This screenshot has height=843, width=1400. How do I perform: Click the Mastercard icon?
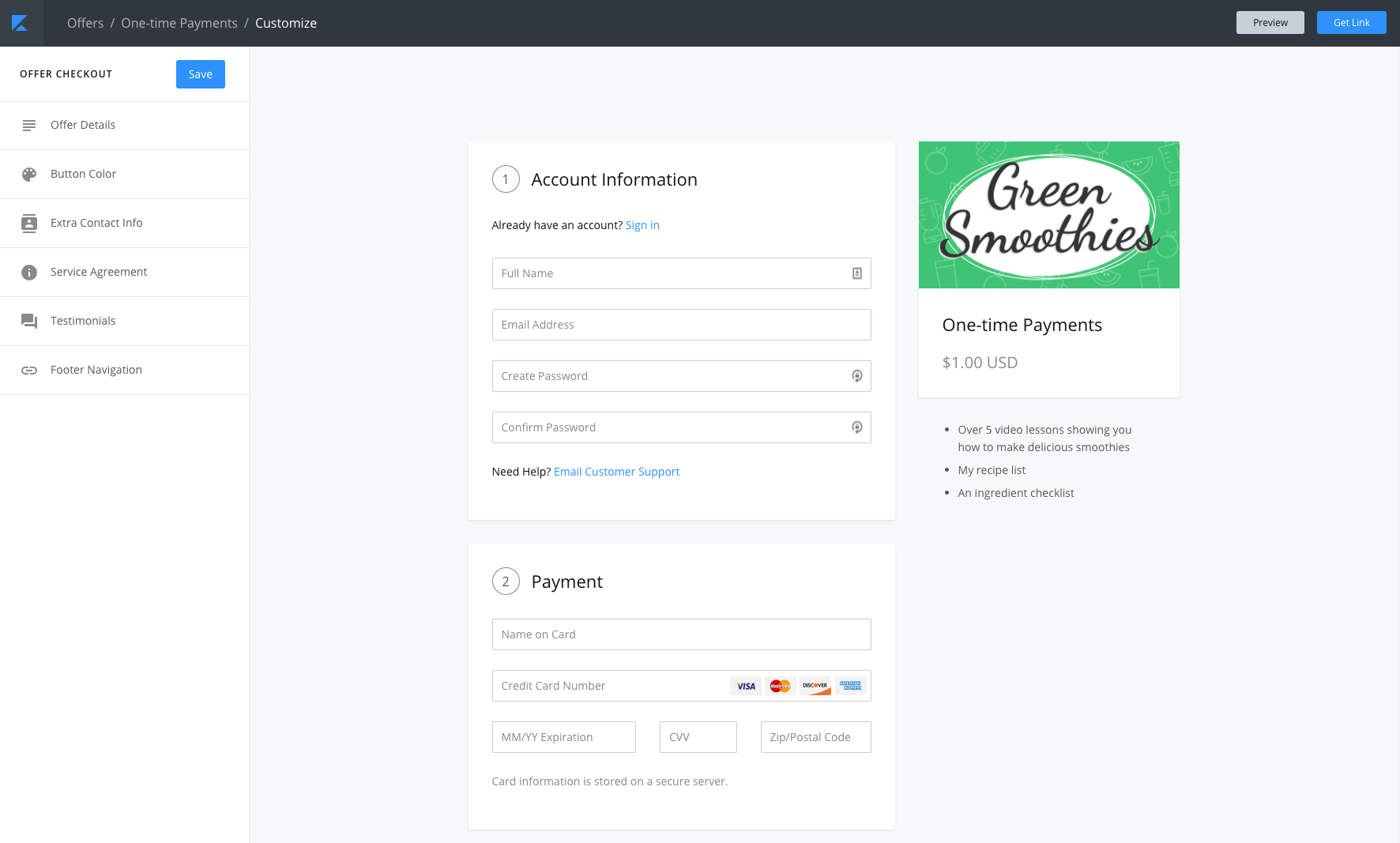point(781,686)
